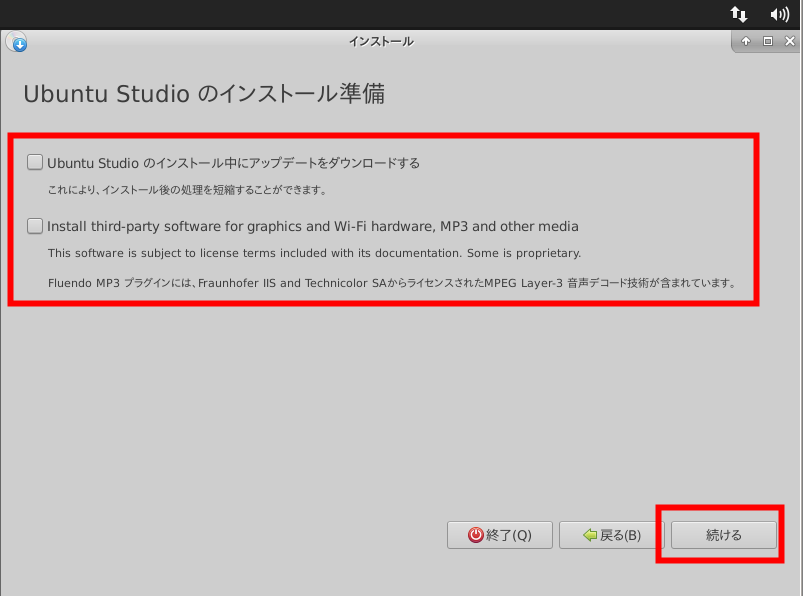Maximize the installer window
Viewport: 803px width, 596px height.
[x=768, y=41]
